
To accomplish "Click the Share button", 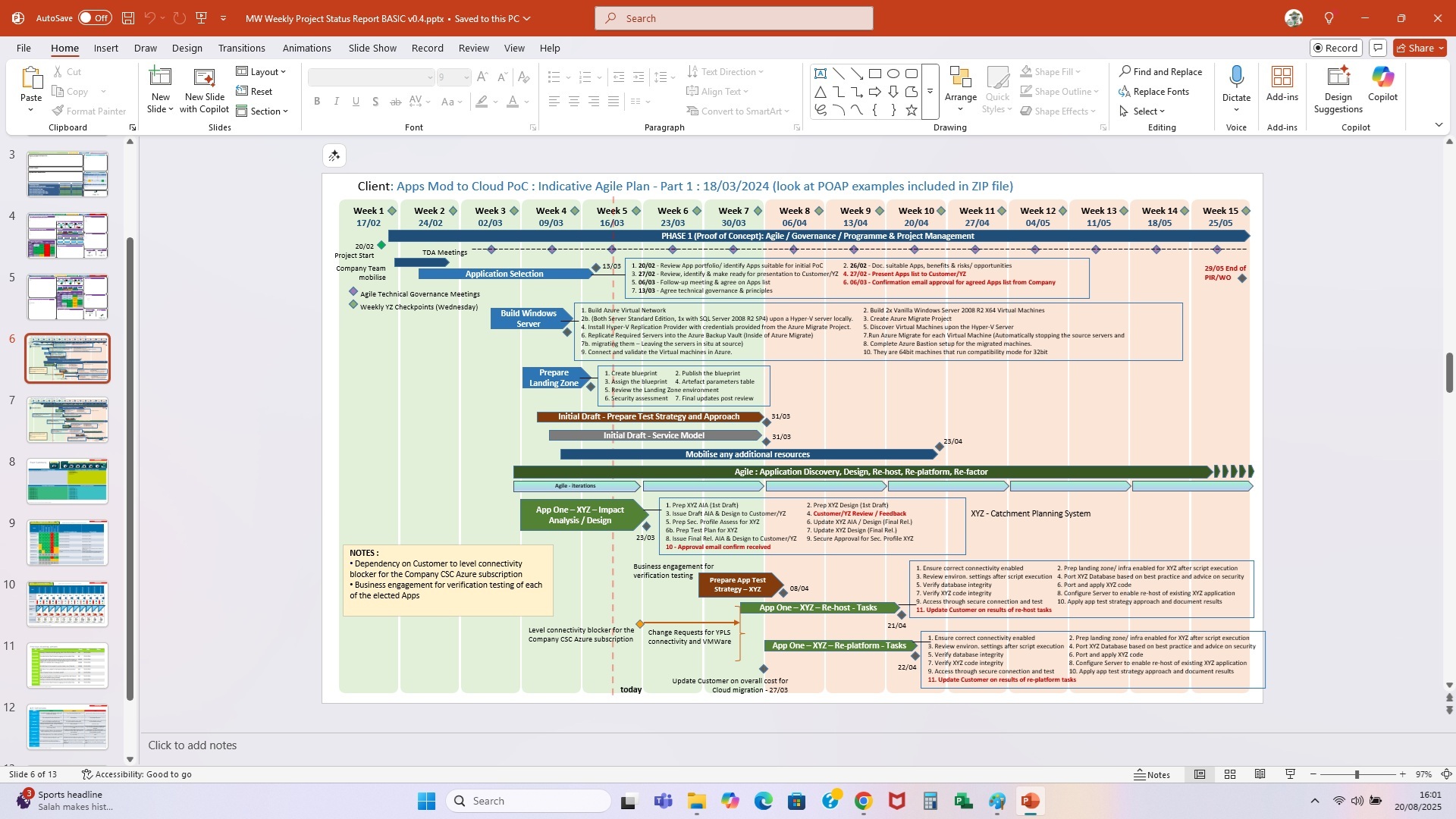I will click(x=1419, y=47).
